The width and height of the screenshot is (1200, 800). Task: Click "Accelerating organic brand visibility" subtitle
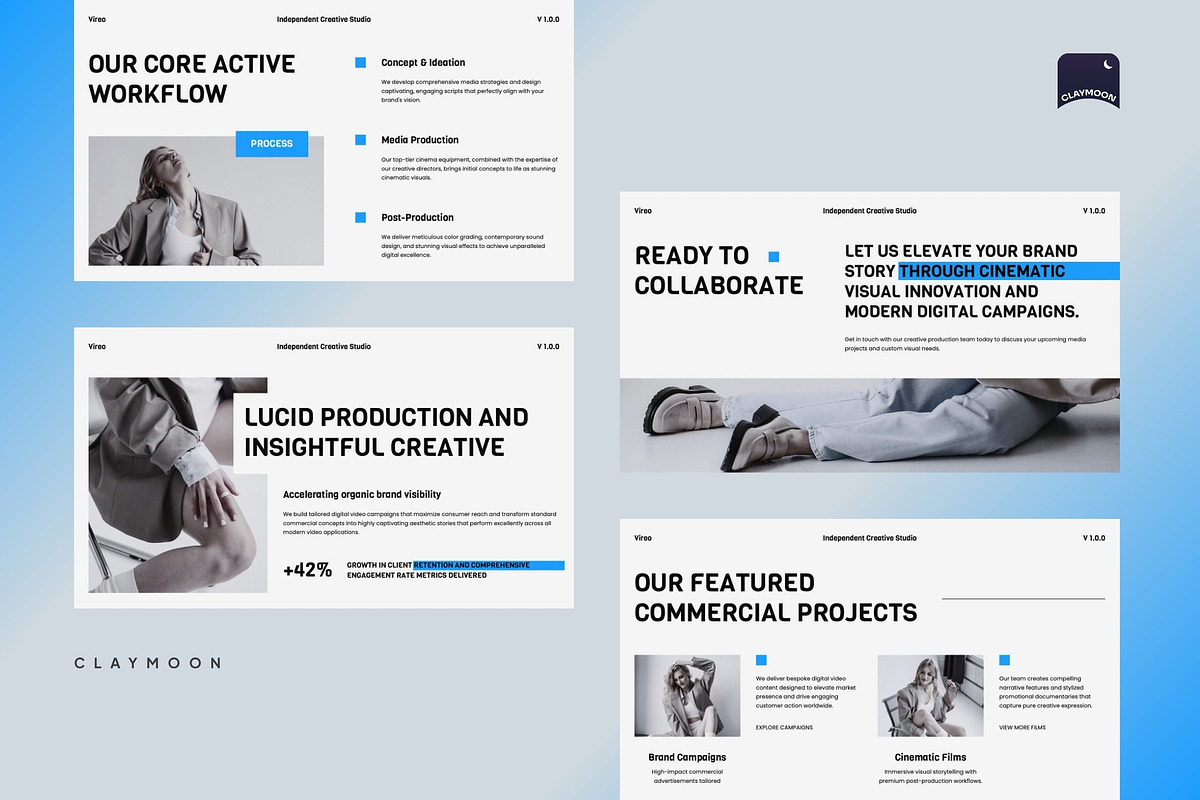(362, 494)
